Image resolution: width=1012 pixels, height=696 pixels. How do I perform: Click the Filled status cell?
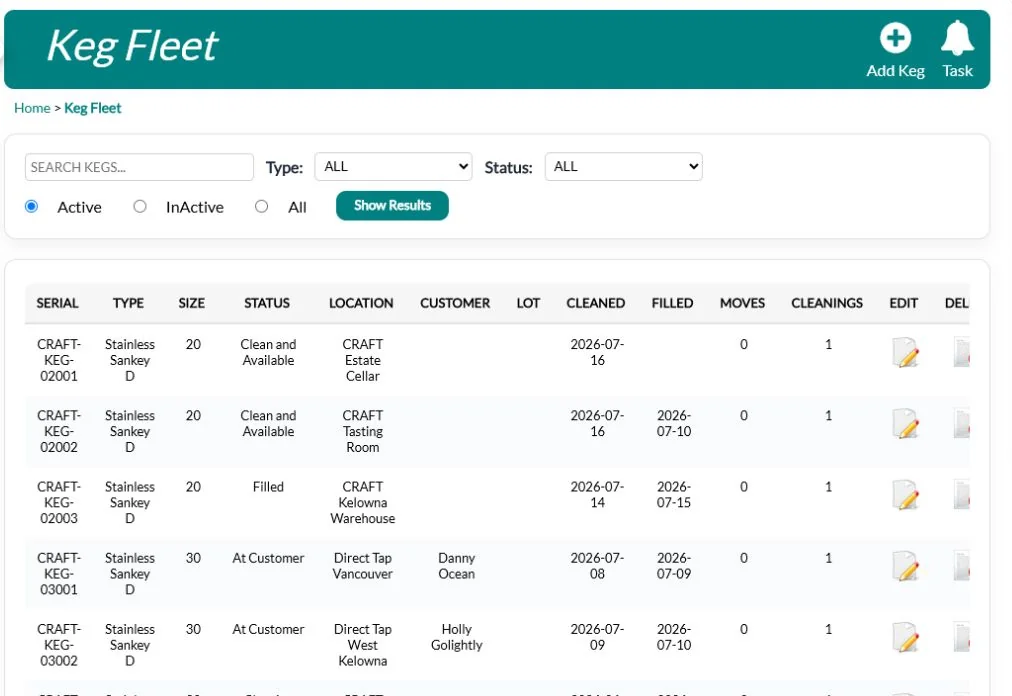tap(268, 487)
